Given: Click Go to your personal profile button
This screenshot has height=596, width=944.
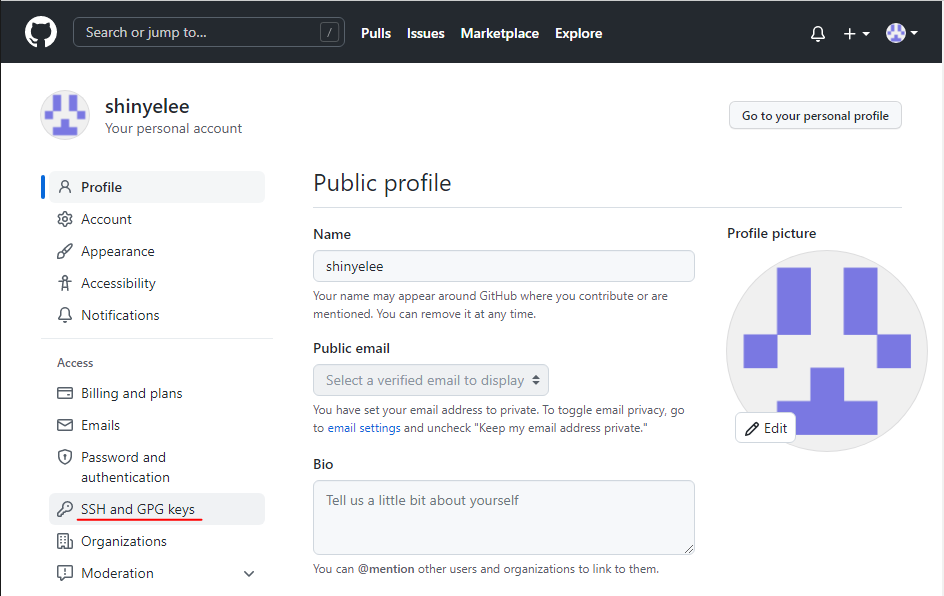Looking at the screenshot, I should (x=815, y=116).
